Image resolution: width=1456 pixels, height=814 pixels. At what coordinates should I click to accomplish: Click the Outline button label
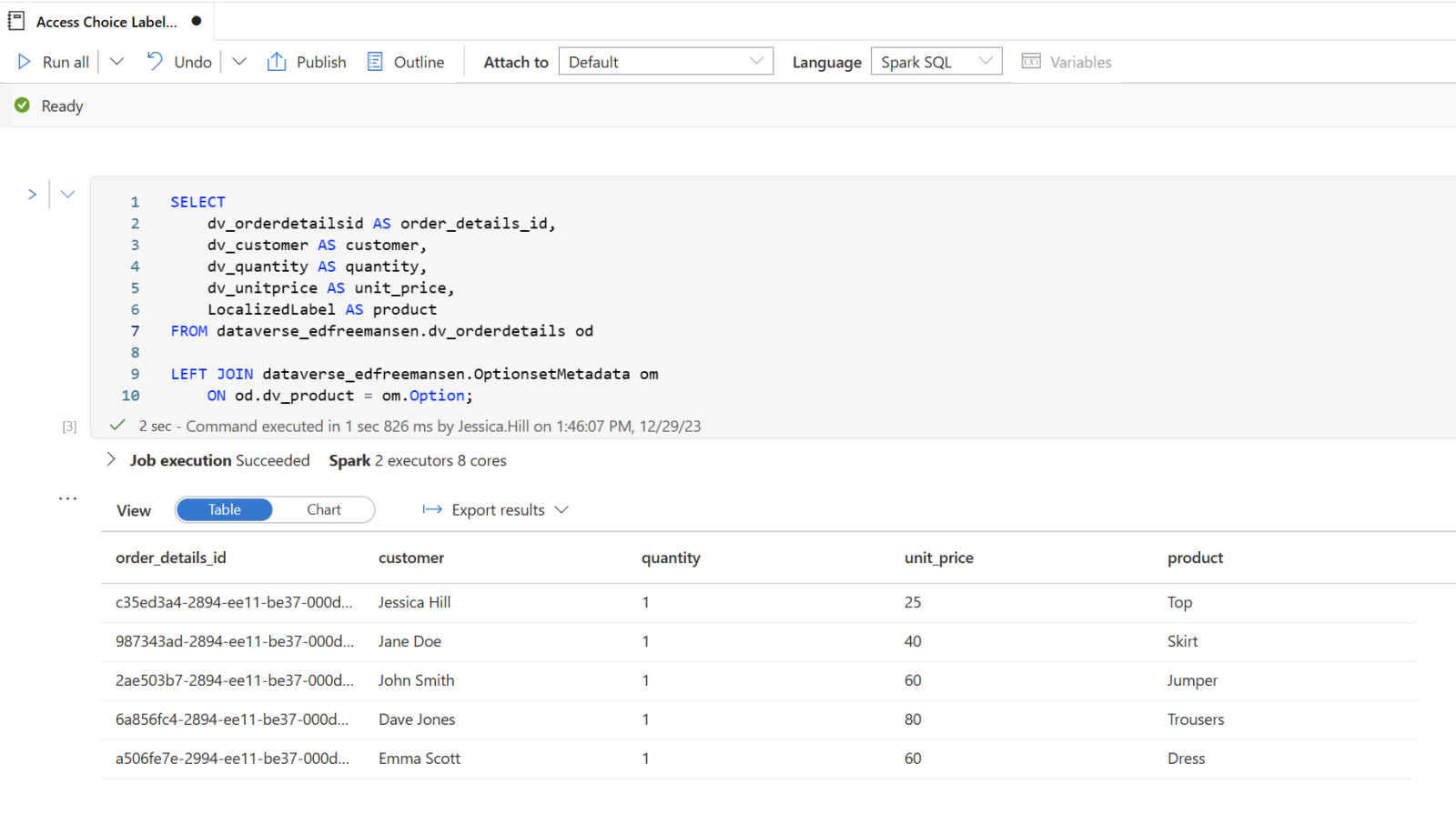[419, 62]
